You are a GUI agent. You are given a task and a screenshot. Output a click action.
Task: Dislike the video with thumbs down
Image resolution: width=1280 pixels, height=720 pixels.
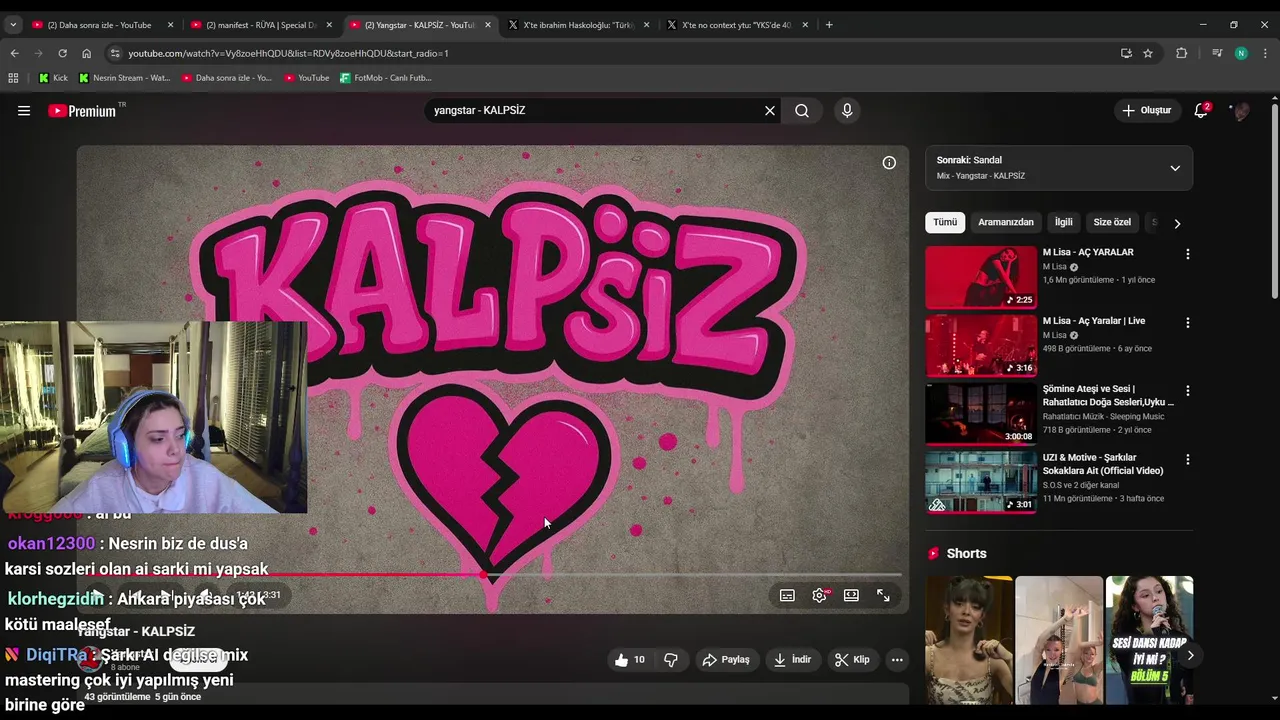(x=671, y=660)
